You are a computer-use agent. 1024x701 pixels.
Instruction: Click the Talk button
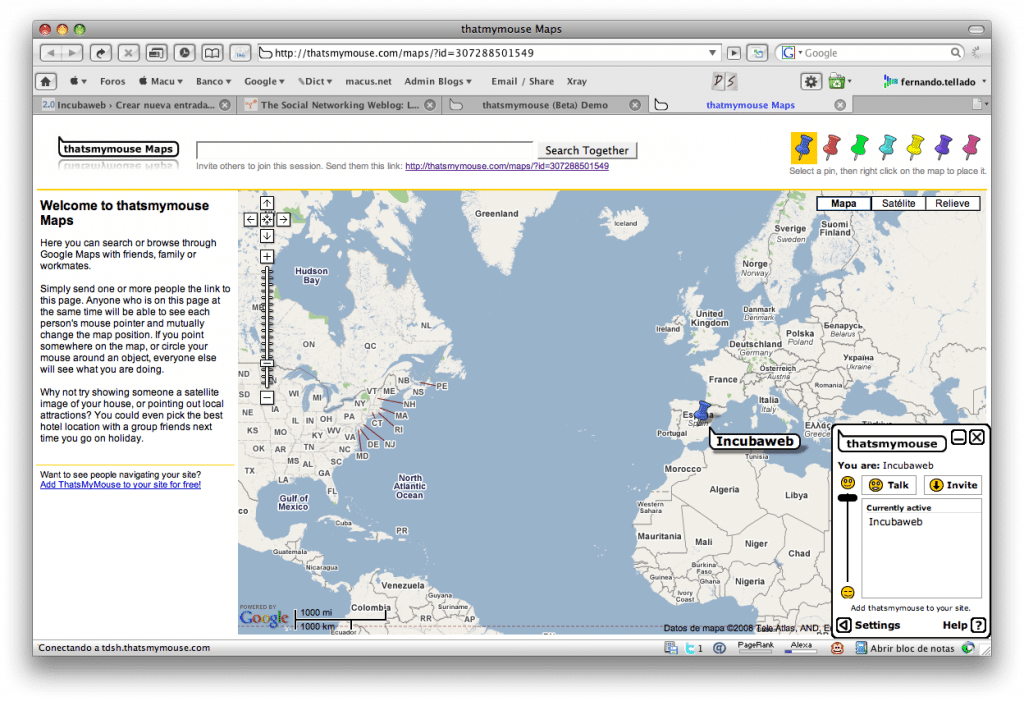[889, 485]
